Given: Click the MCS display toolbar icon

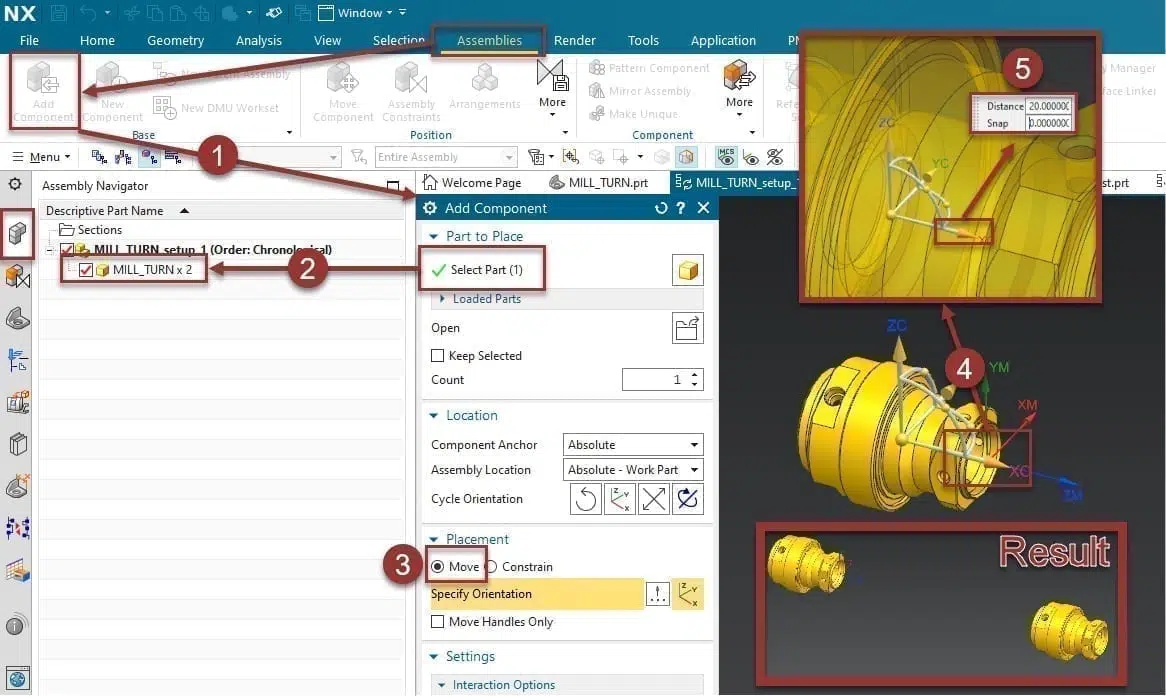Looking at the screenshot, I should point(727,157).
